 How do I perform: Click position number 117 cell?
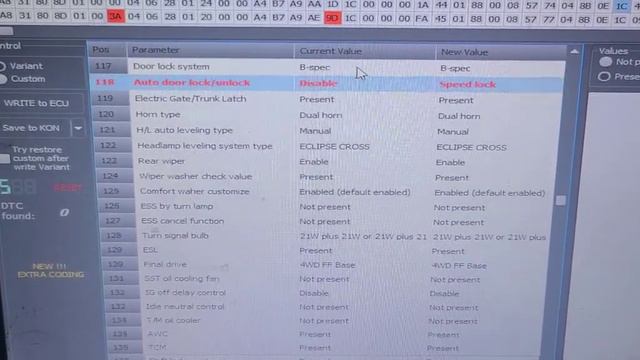pos(108,67)
